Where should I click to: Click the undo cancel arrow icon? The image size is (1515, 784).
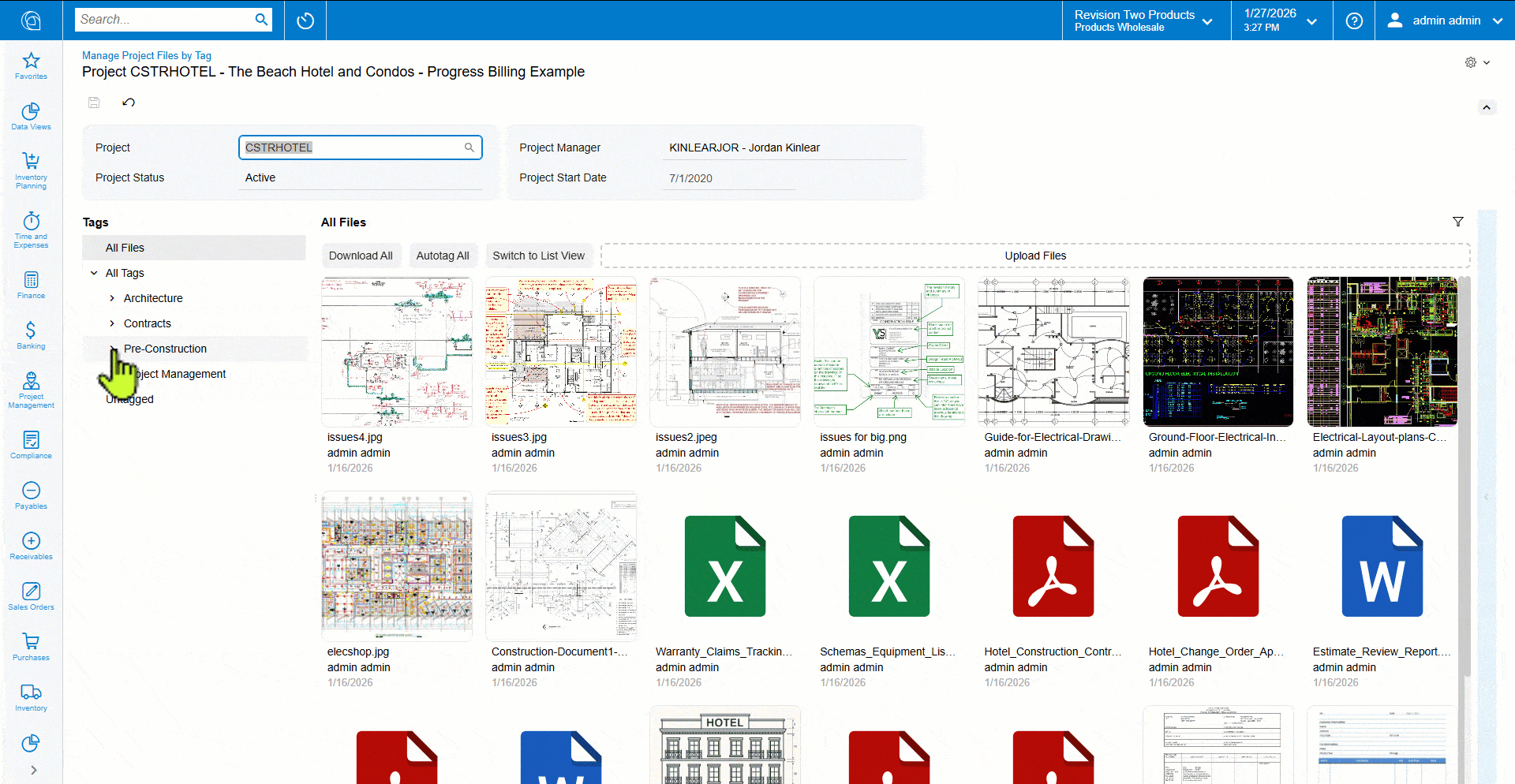129,103
